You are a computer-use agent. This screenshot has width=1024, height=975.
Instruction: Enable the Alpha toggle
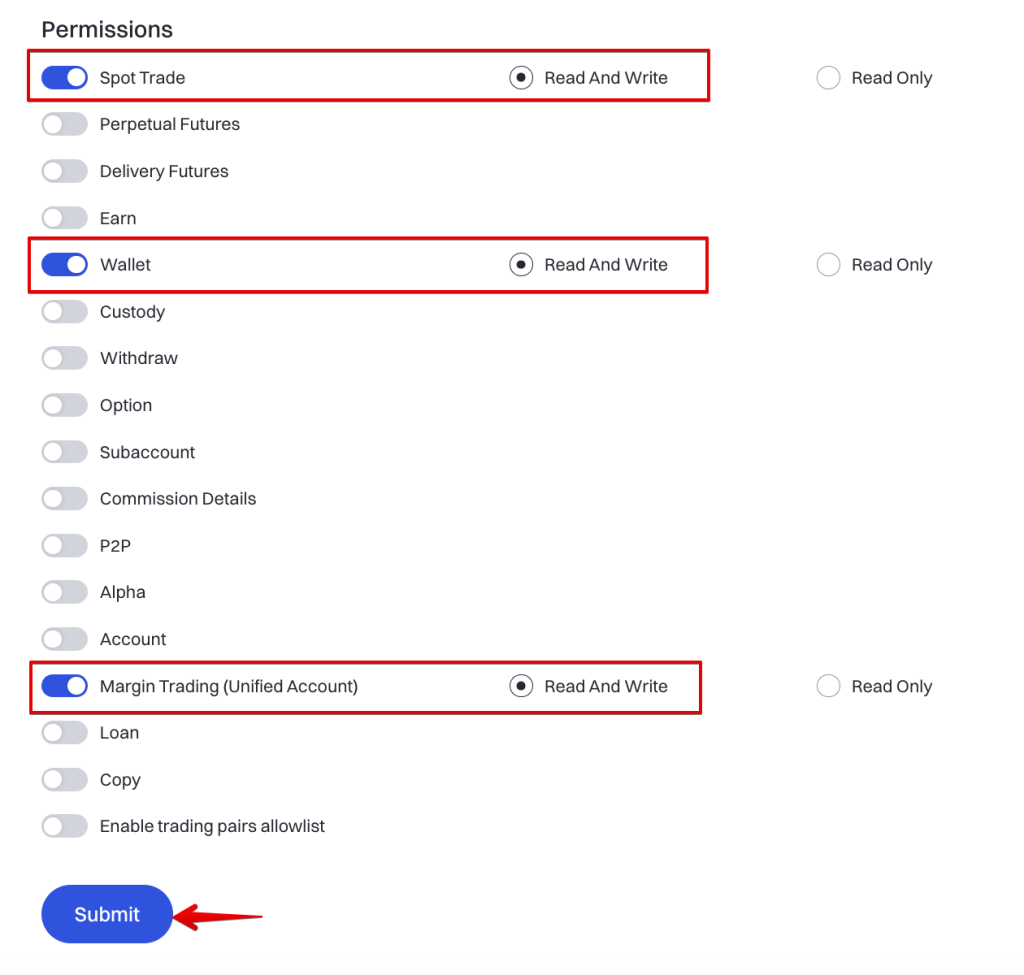tap(64, 592)
